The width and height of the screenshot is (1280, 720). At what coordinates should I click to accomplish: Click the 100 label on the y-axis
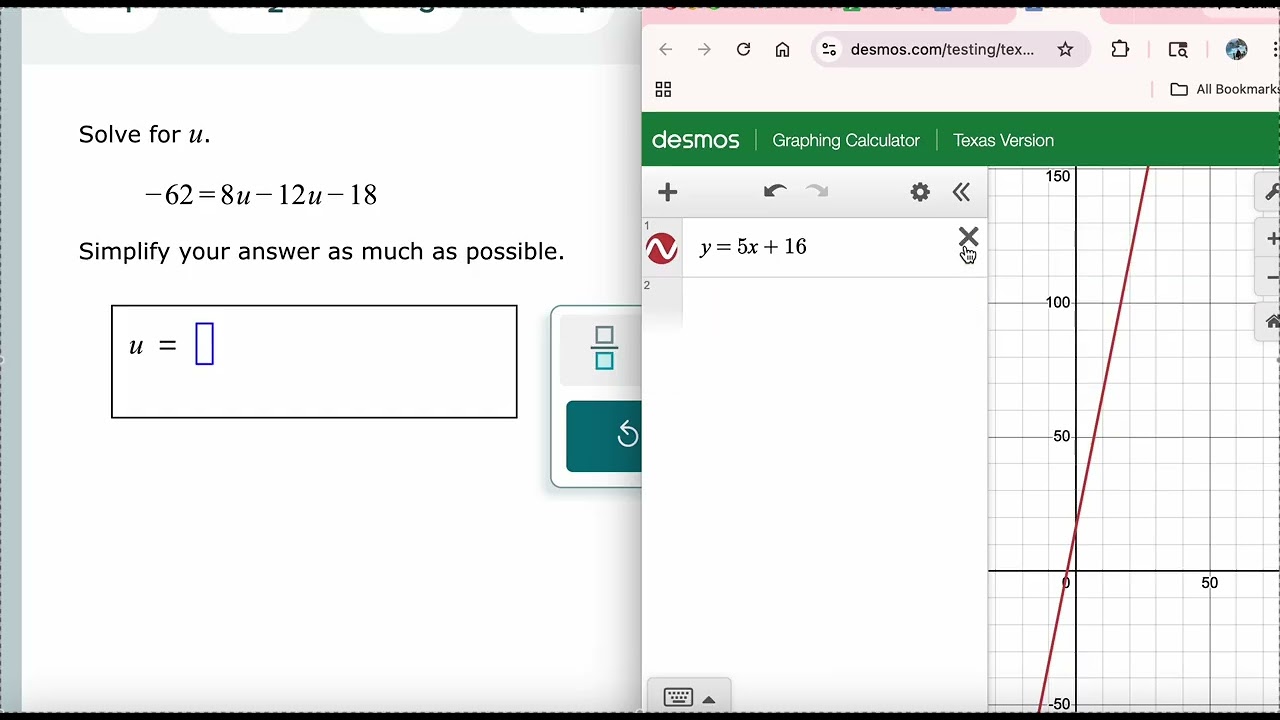click(1058, 302)
